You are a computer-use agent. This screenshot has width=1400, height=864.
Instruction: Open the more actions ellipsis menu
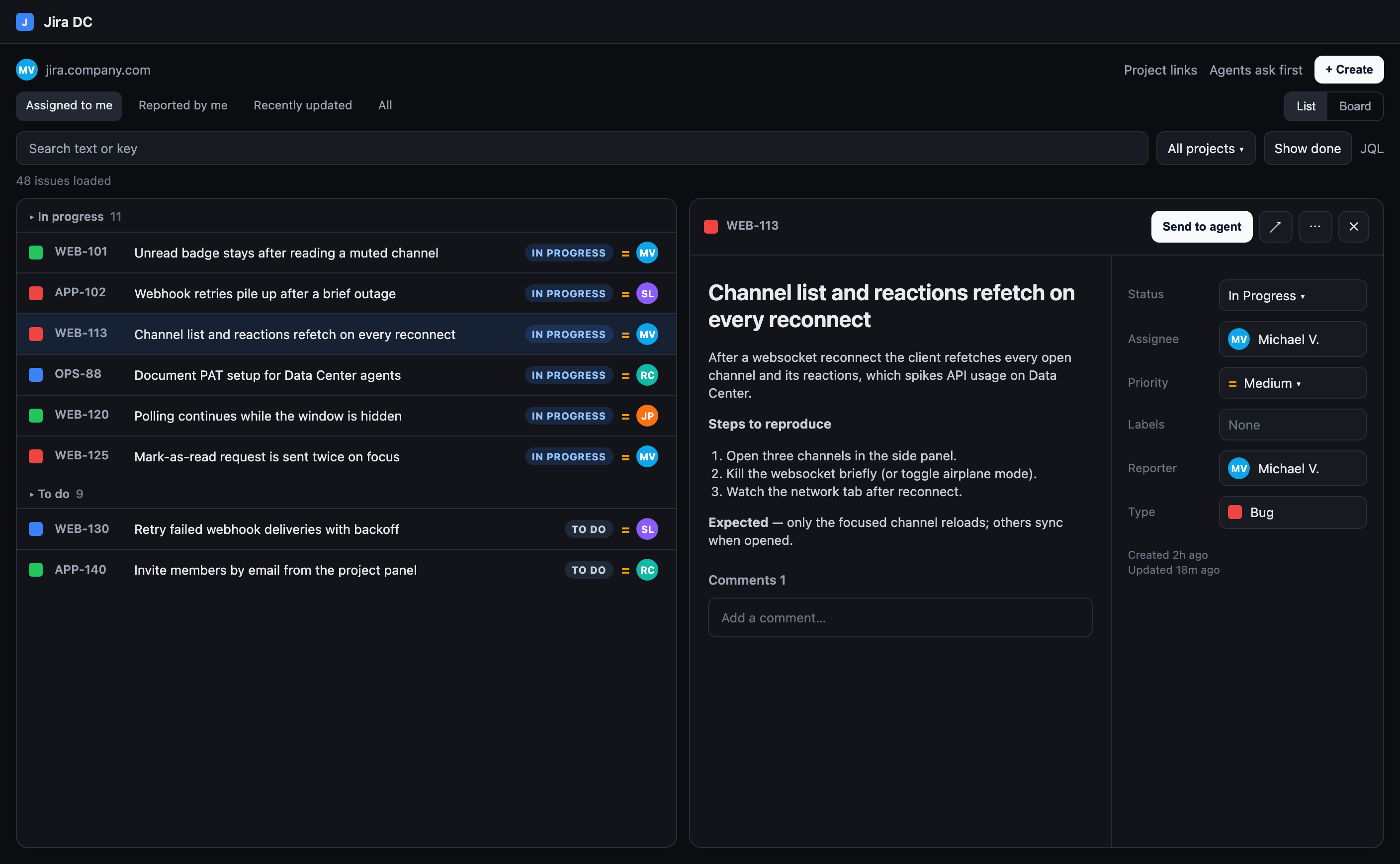(x=1315, y=227)
